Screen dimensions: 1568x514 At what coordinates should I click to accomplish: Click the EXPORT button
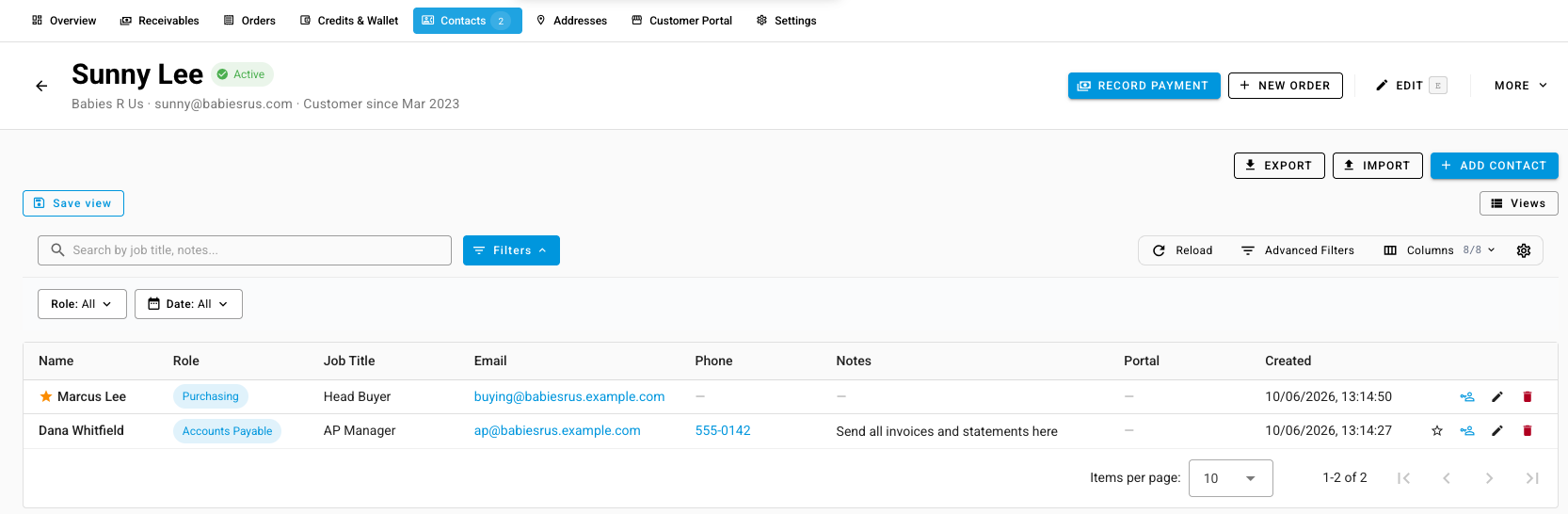click(x=1279, y=166)
